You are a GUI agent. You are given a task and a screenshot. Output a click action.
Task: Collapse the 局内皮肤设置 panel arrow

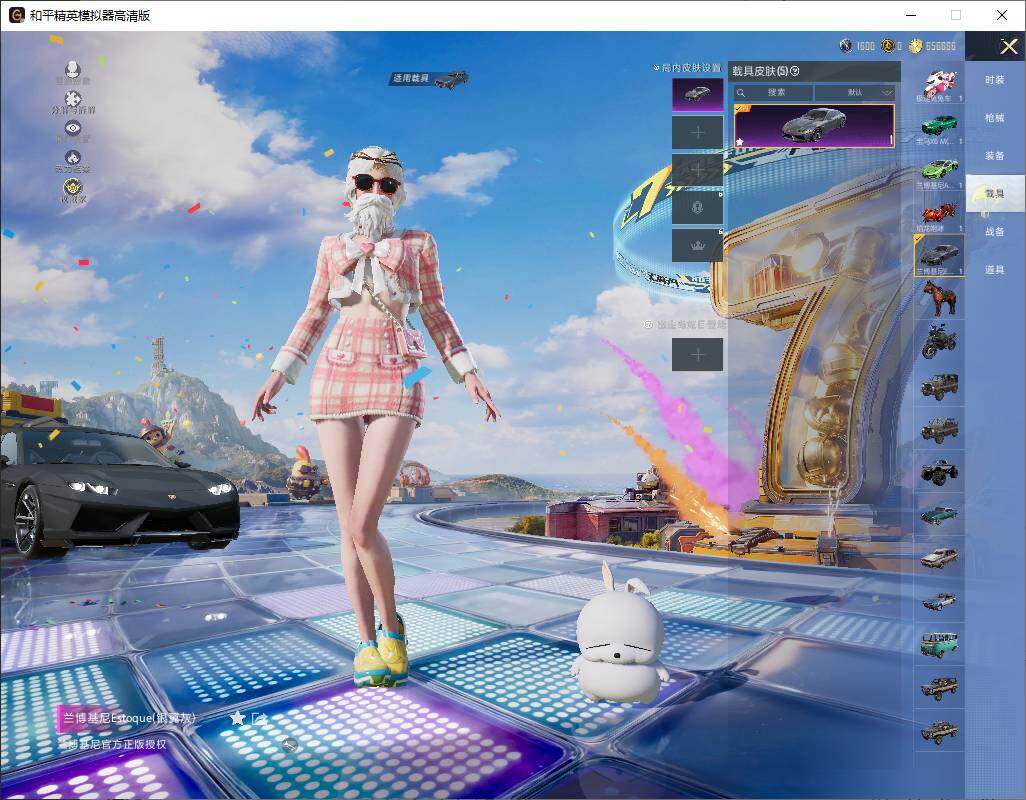pos(656,68)
